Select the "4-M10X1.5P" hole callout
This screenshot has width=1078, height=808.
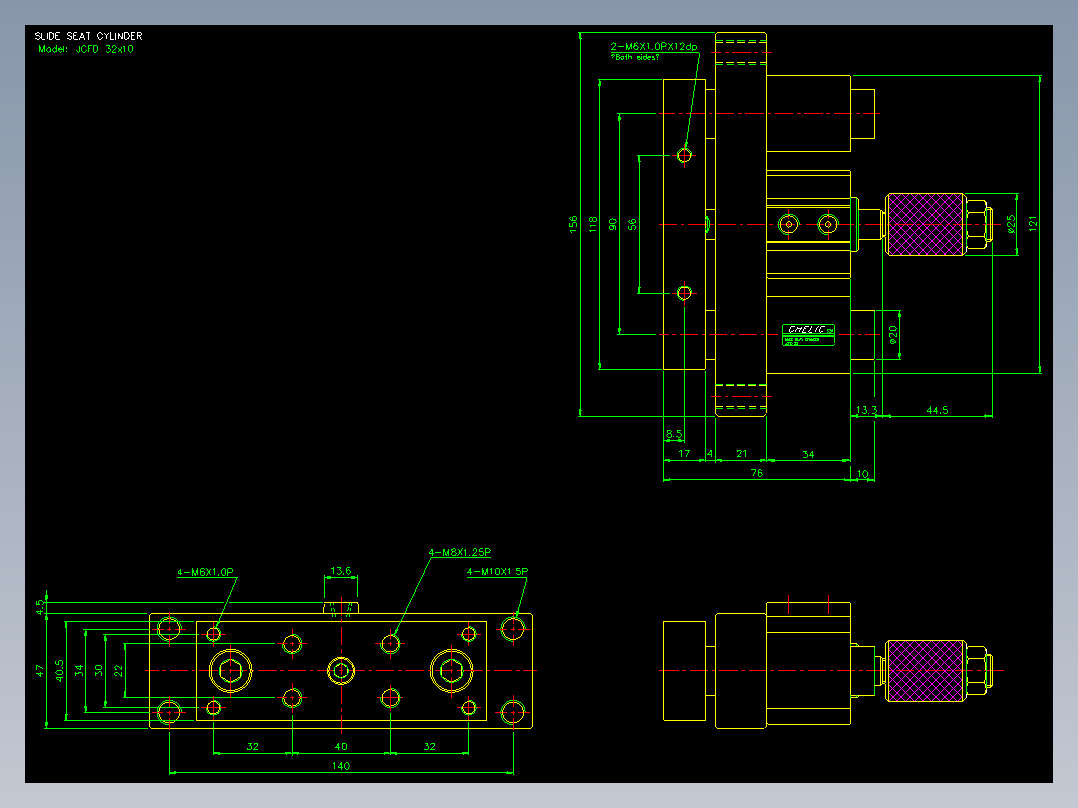pos(498,571)
